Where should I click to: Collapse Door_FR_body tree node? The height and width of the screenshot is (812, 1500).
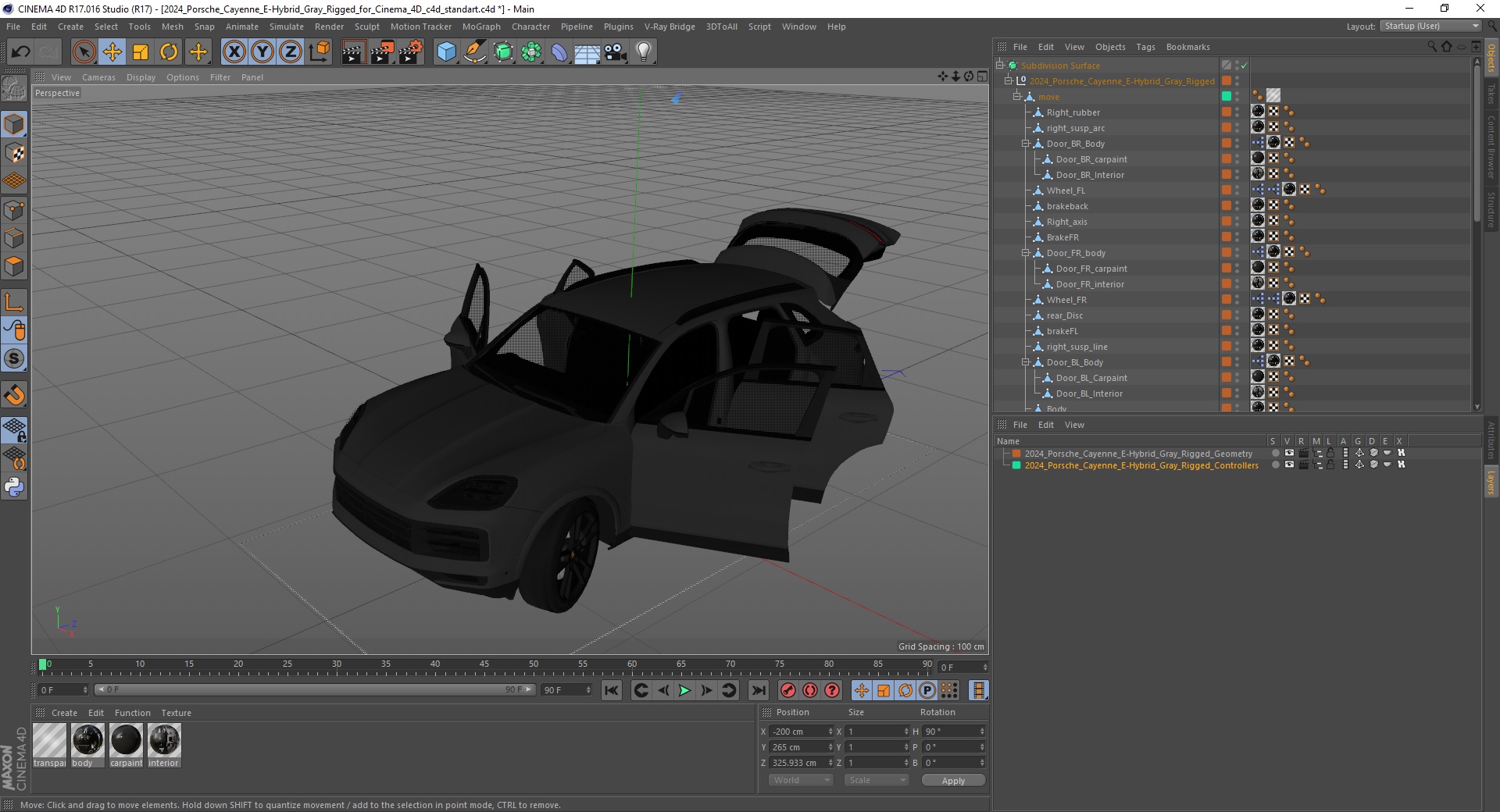[1026, 253]
